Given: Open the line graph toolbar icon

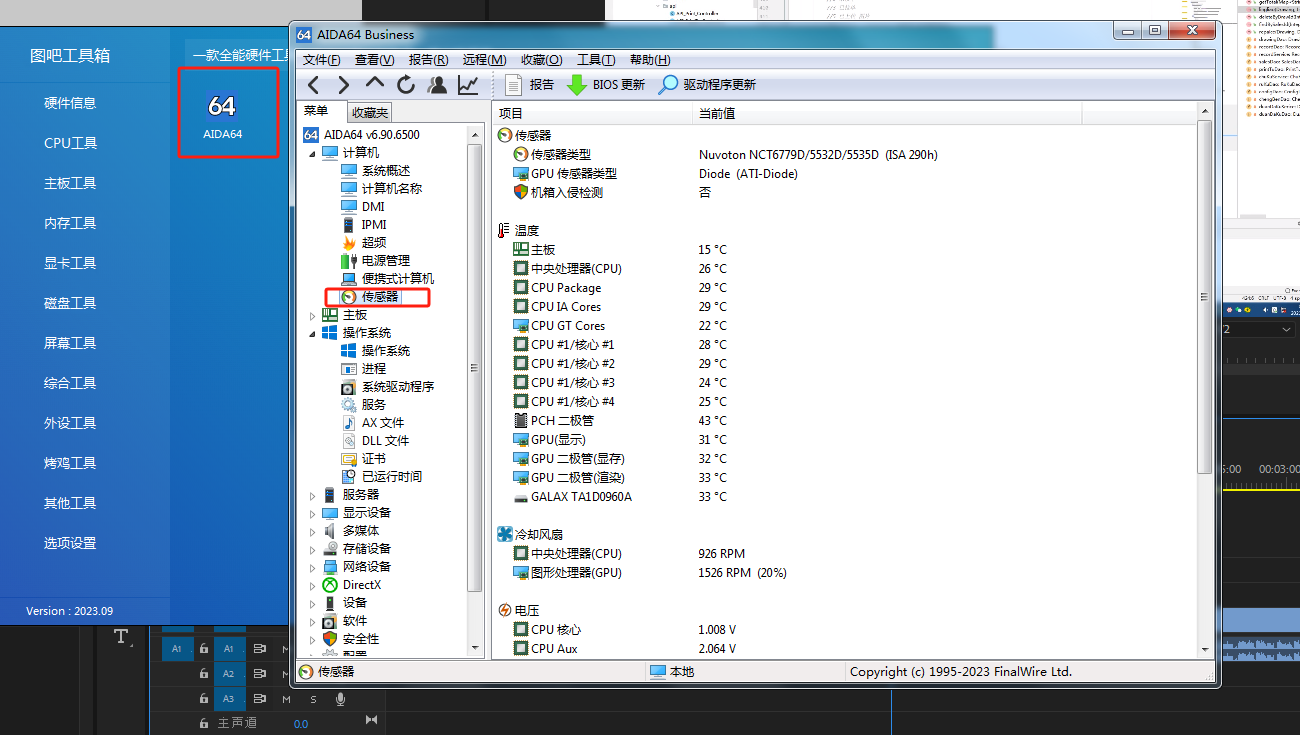Looking at the screenshot, I should click(x=468, y=85).
